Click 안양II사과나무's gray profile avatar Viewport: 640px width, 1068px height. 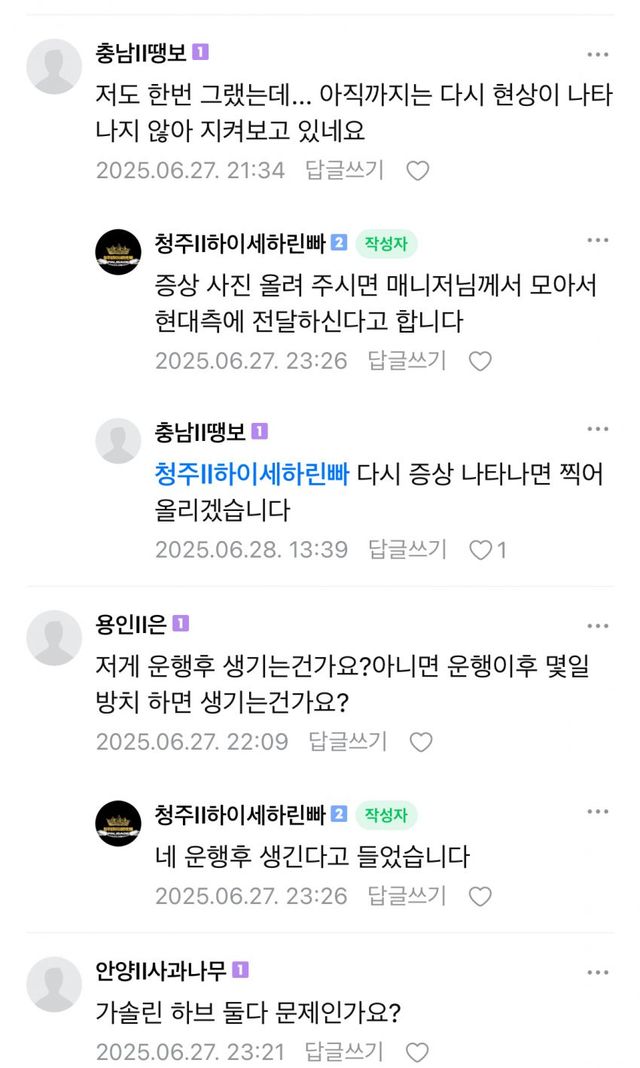coord(54,983)
